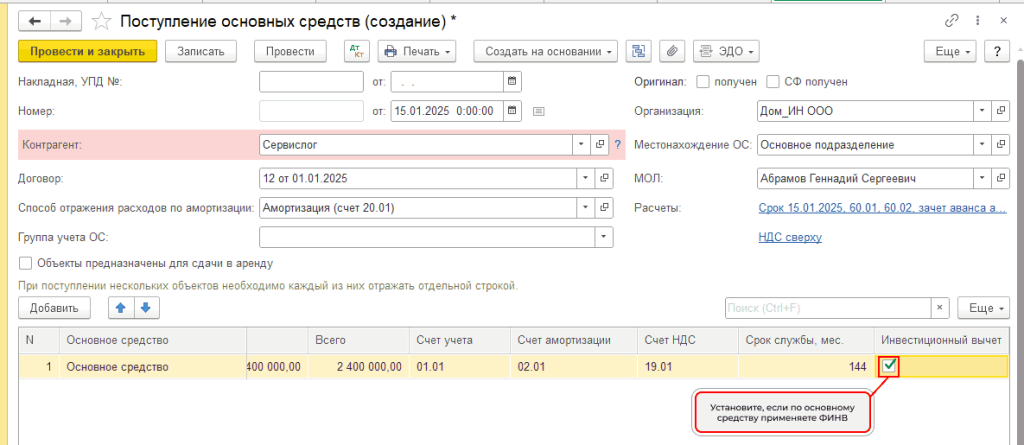Focus the Накладная, УПД № field
The image size is (1024, 445).
pyautogui.click(x=312, y=82)
